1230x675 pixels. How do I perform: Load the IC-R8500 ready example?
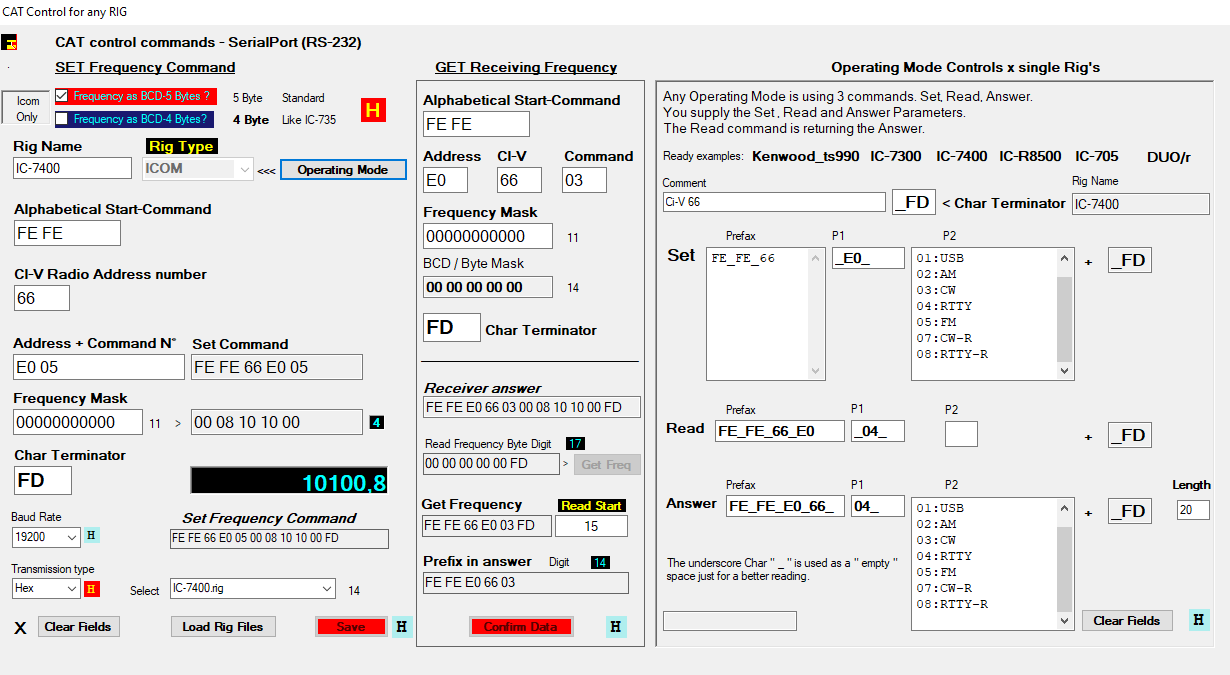(1032, 156)
